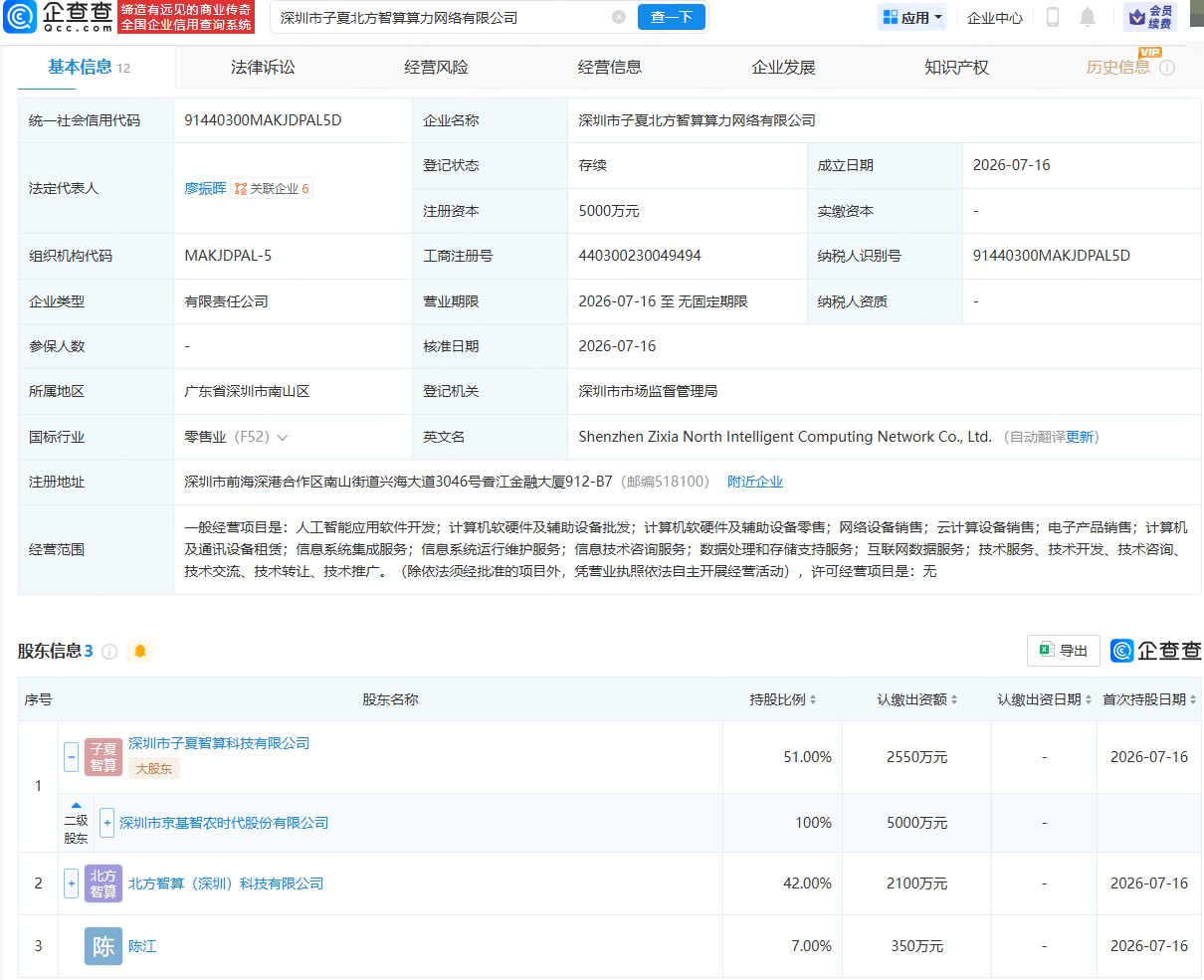The width and height of the screenshot is (1204, 980).
Task: Open 北方智算（深圳）科技有限公司 shareholder link
Action: pyautogui.click(x=226, y=883)
